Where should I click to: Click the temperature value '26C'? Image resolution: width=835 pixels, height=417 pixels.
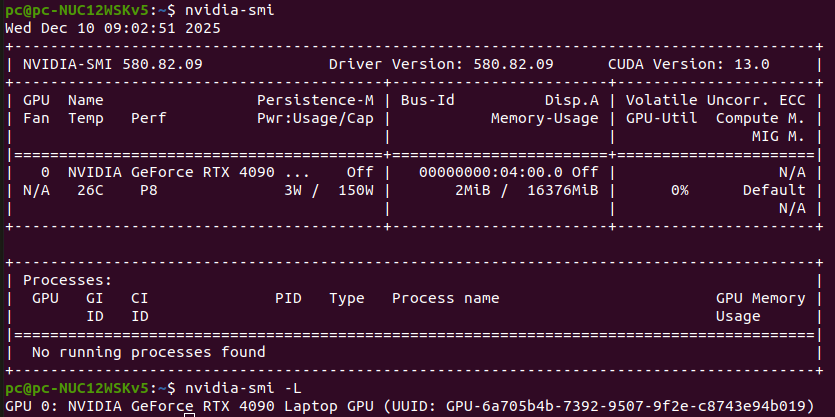(x=91, y=190)
